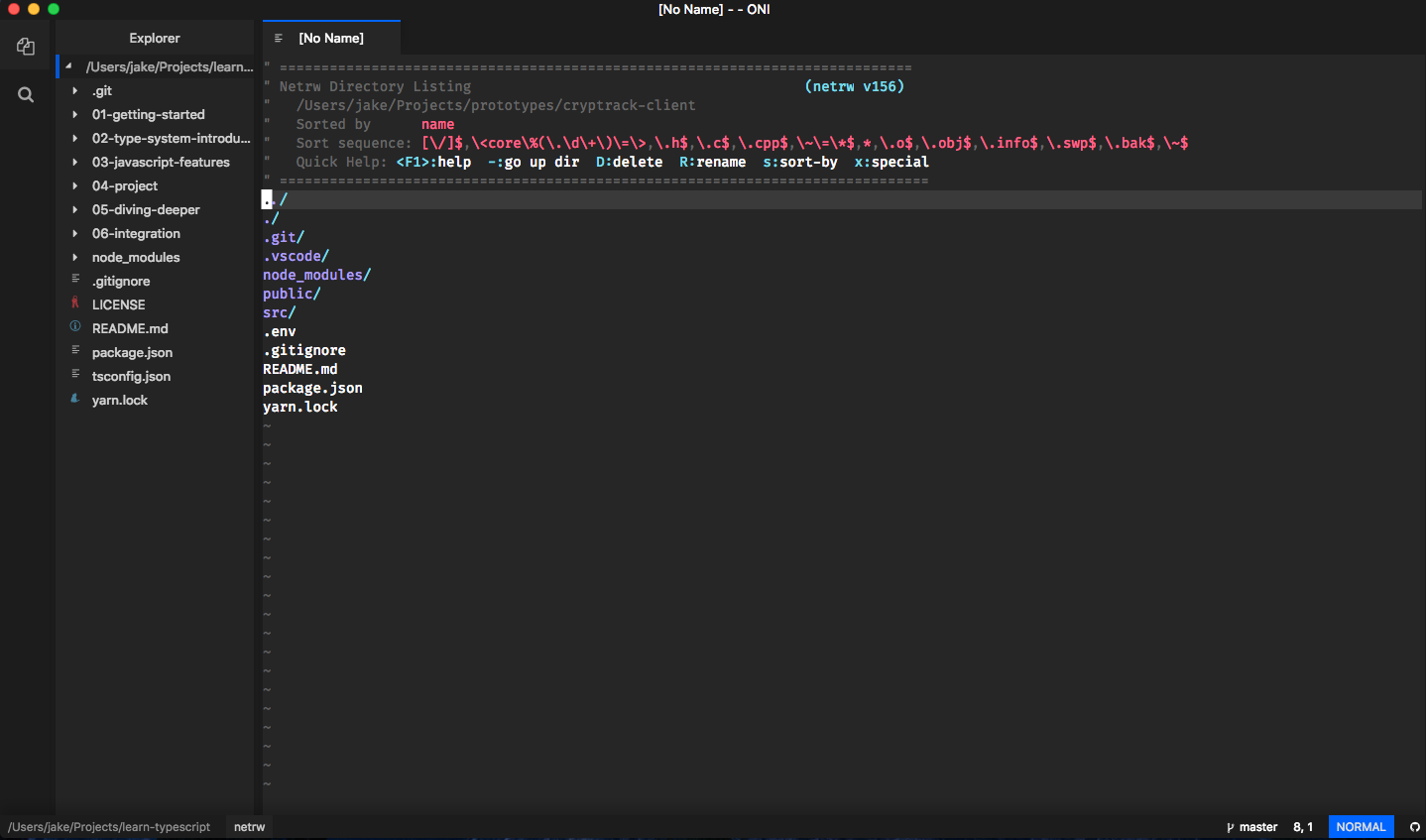This screenshot has width=1426, height=840.
Task: Click the 'name' sorted-by value
Action: 437,124
